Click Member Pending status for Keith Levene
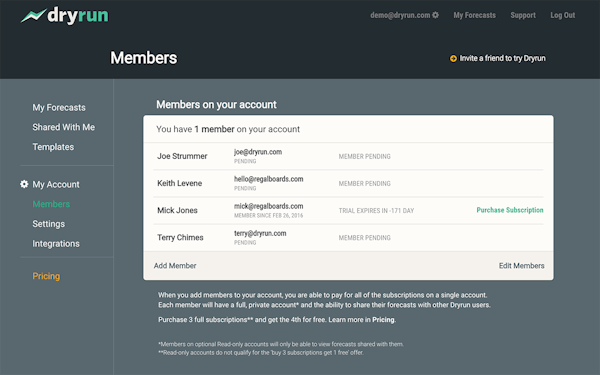Screen dimensions: 600x375 point(365,184)
